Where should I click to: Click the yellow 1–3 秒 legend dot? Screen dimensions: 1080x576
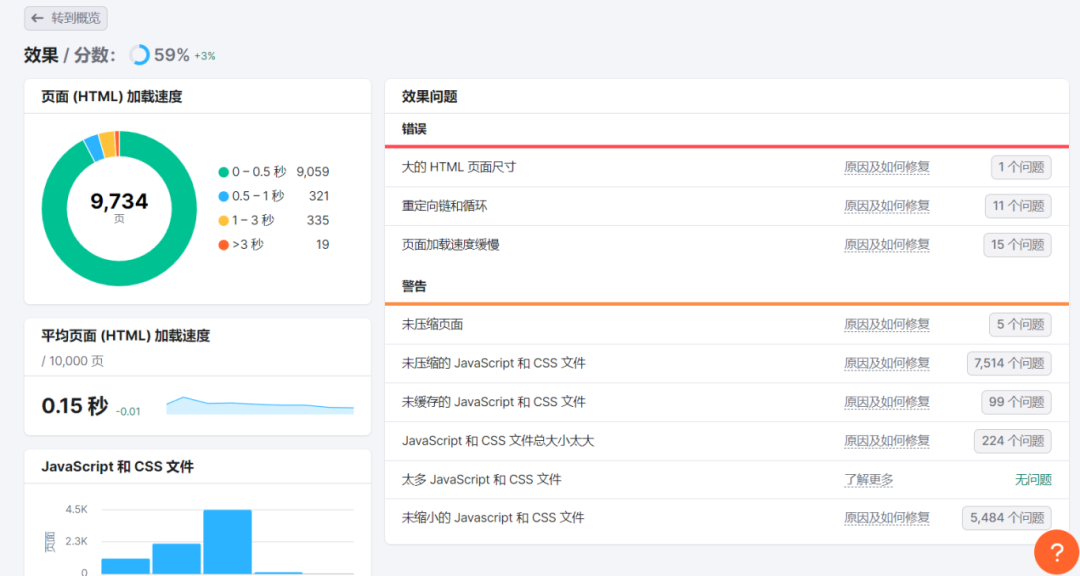tap(223, 220)
